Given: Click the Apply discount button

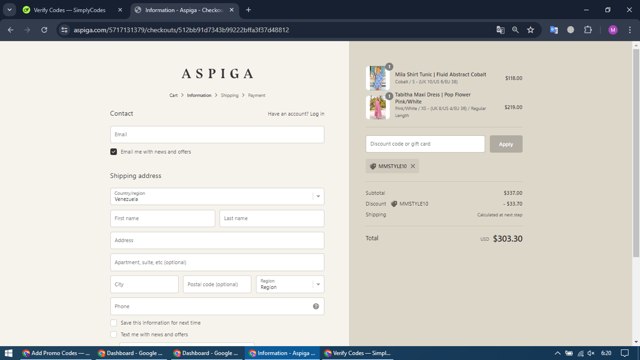Looking at the screenshot, I should pos(506,144).
